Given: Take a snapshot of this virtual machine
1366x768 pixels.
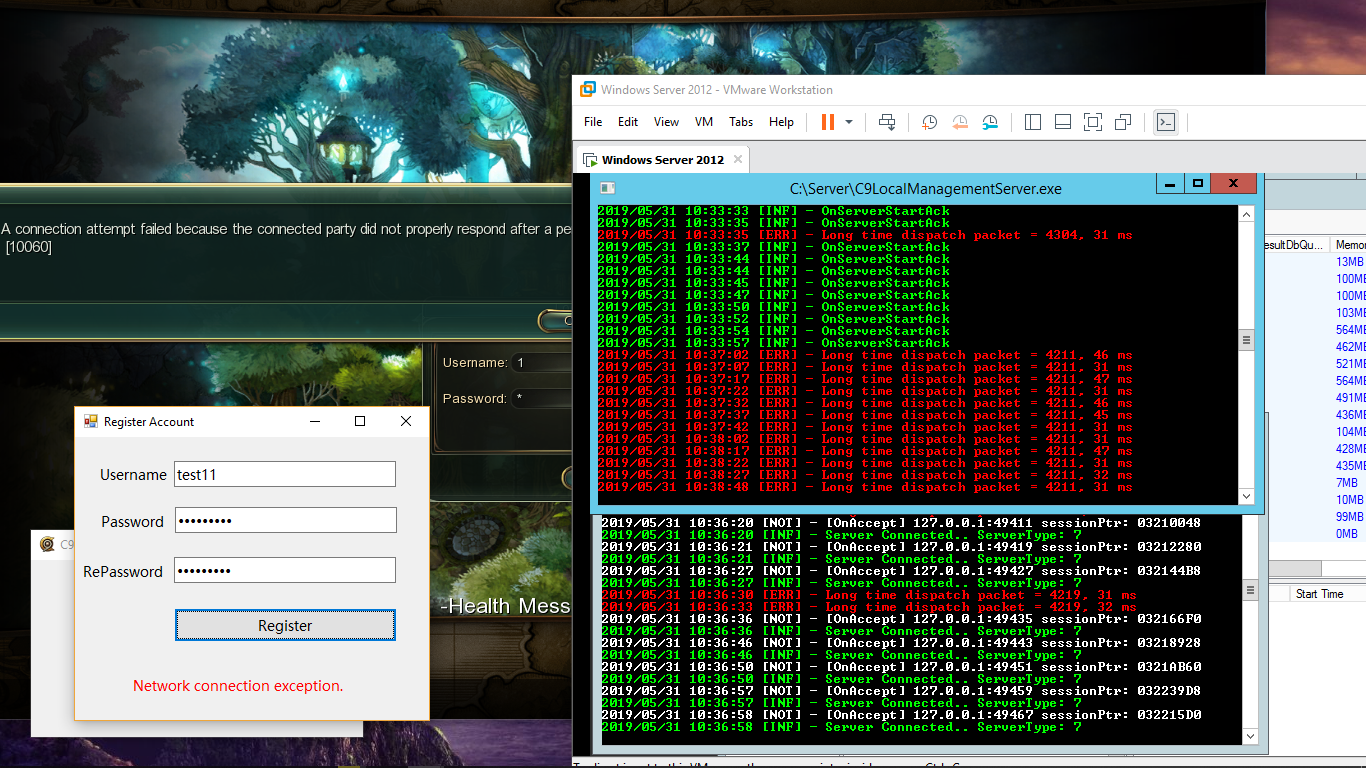Looking at the screenshot, I should 929,122.
